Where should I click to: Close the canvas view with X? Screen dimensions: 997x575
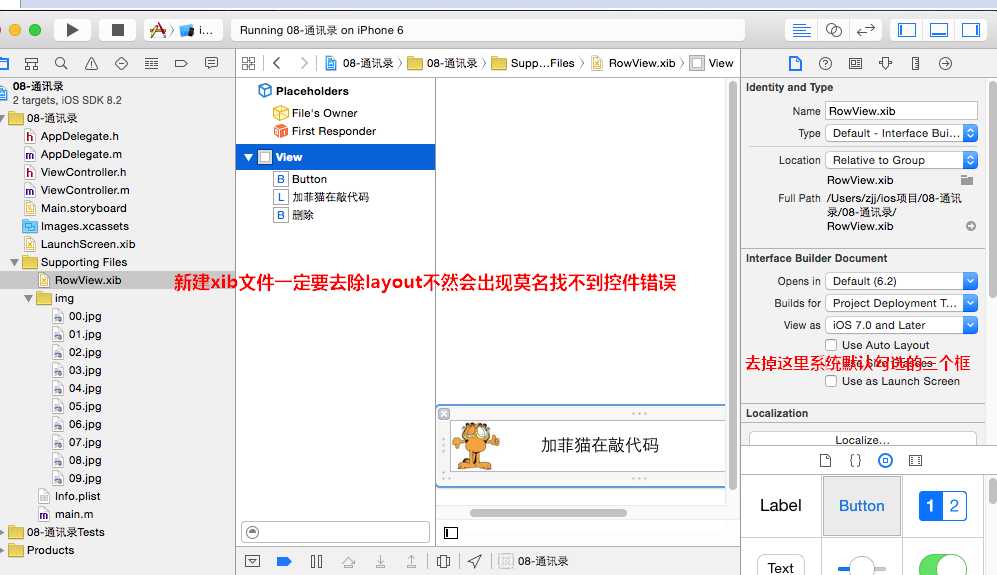[x=444, y=414]
